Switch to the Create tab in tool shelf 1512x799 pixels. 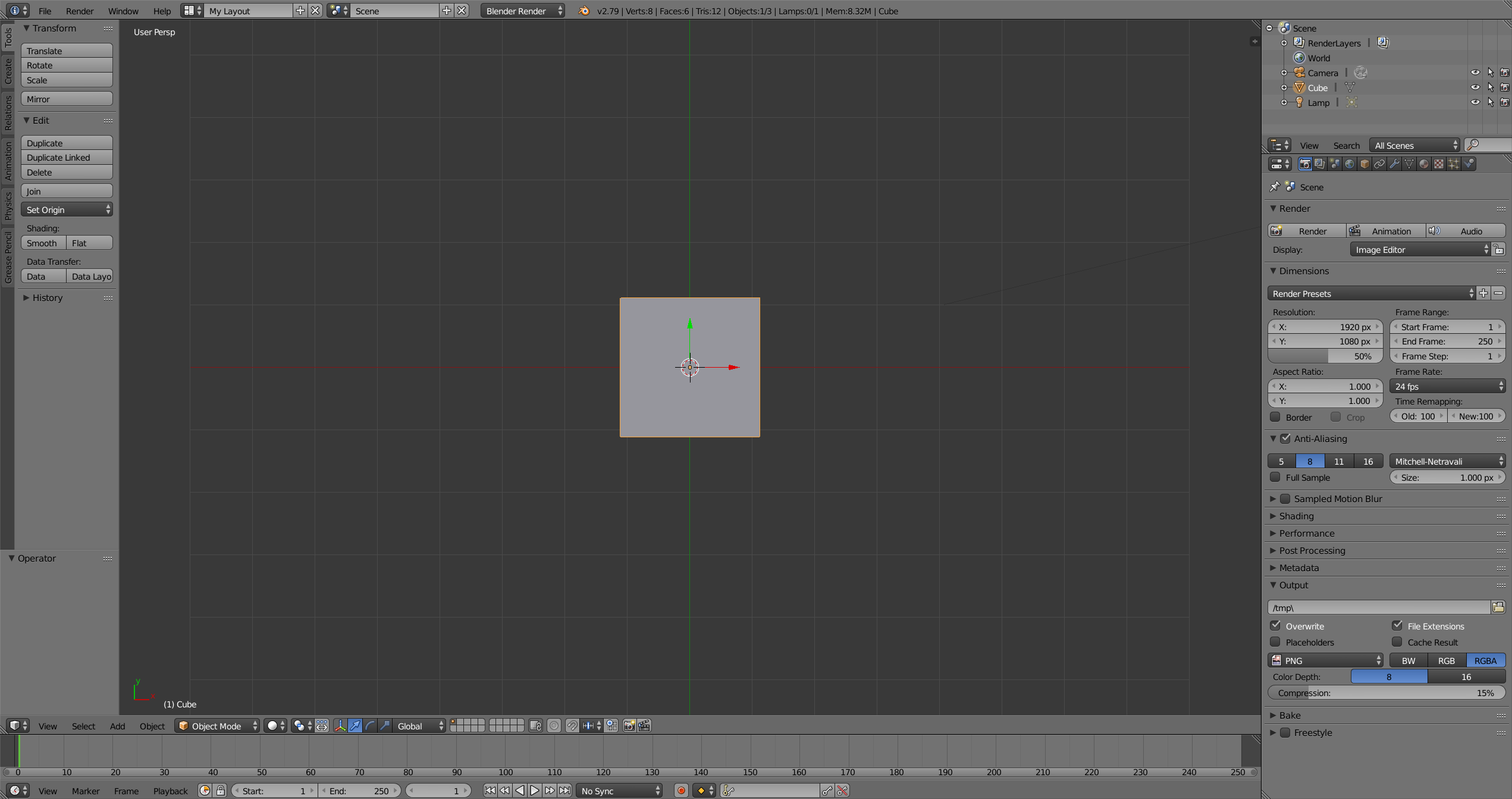8,70
